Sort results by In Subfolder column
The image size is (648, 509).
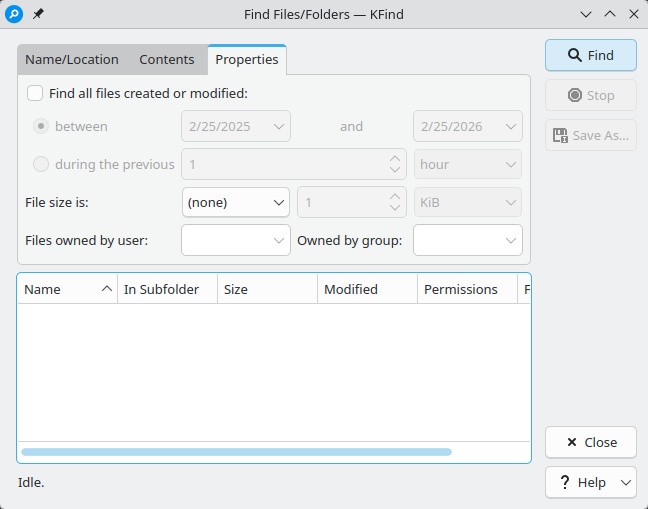167,290
